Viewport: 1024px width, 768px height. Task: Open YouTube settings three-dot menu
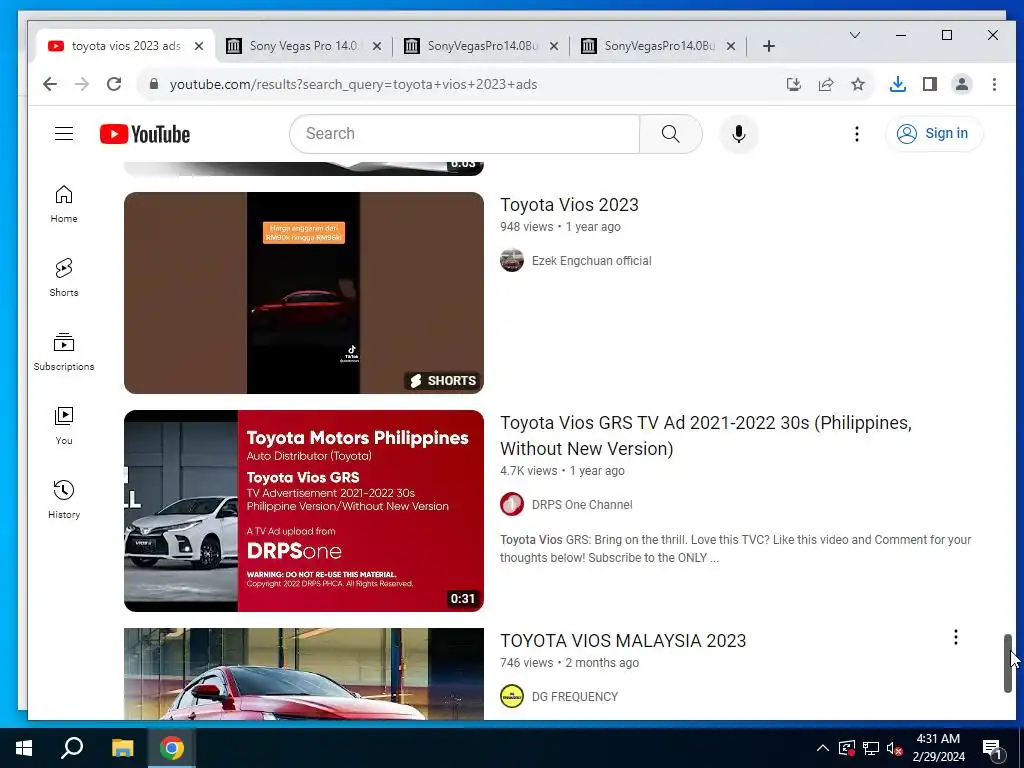[857, 134]
